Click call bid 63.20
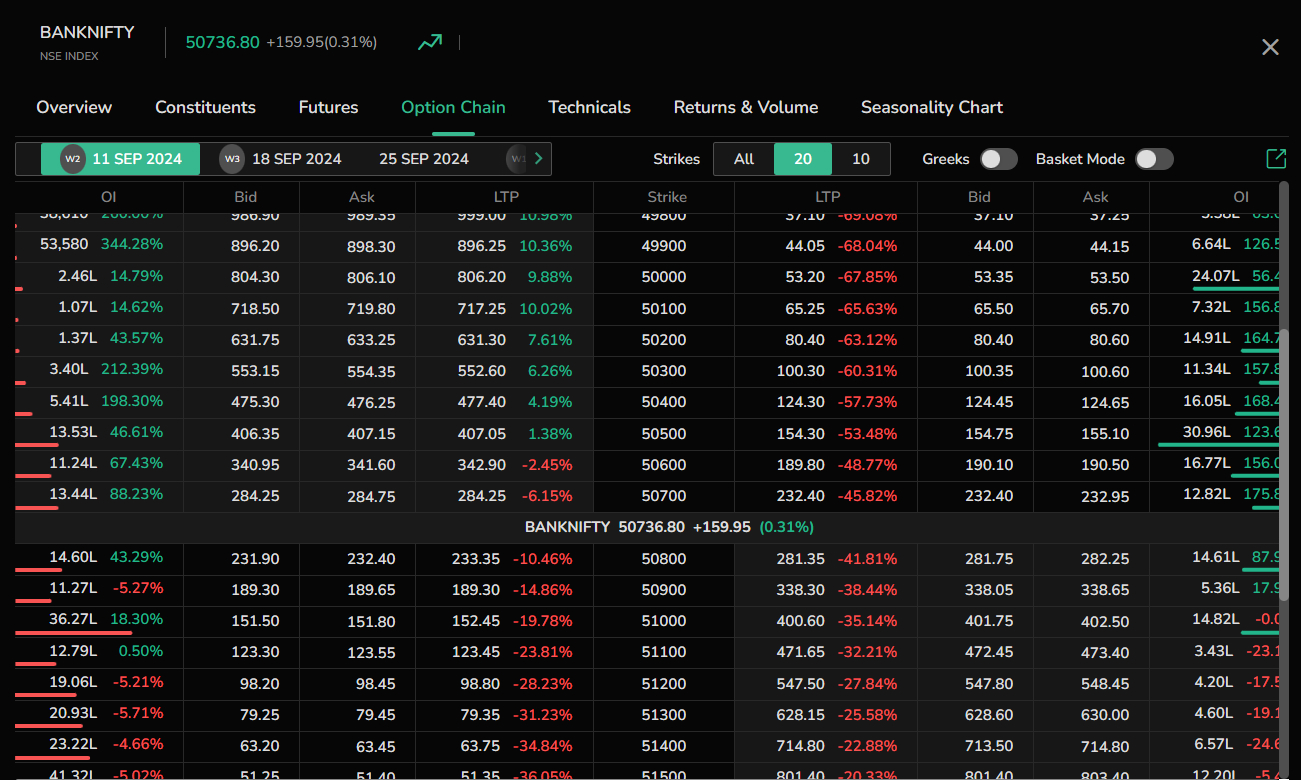 tap(261, 746)
